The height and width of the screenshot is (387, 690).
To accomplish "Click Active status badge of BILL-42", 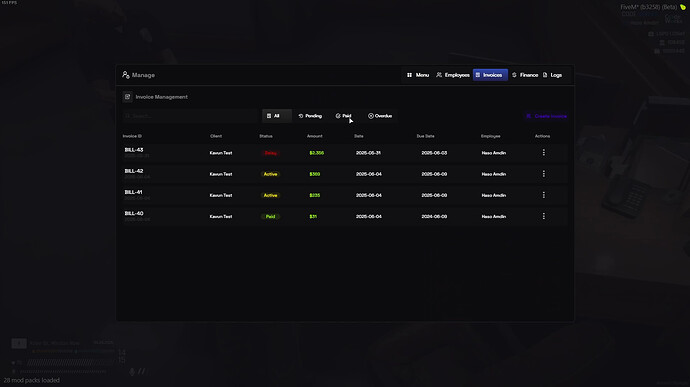I will pos(270,174).
